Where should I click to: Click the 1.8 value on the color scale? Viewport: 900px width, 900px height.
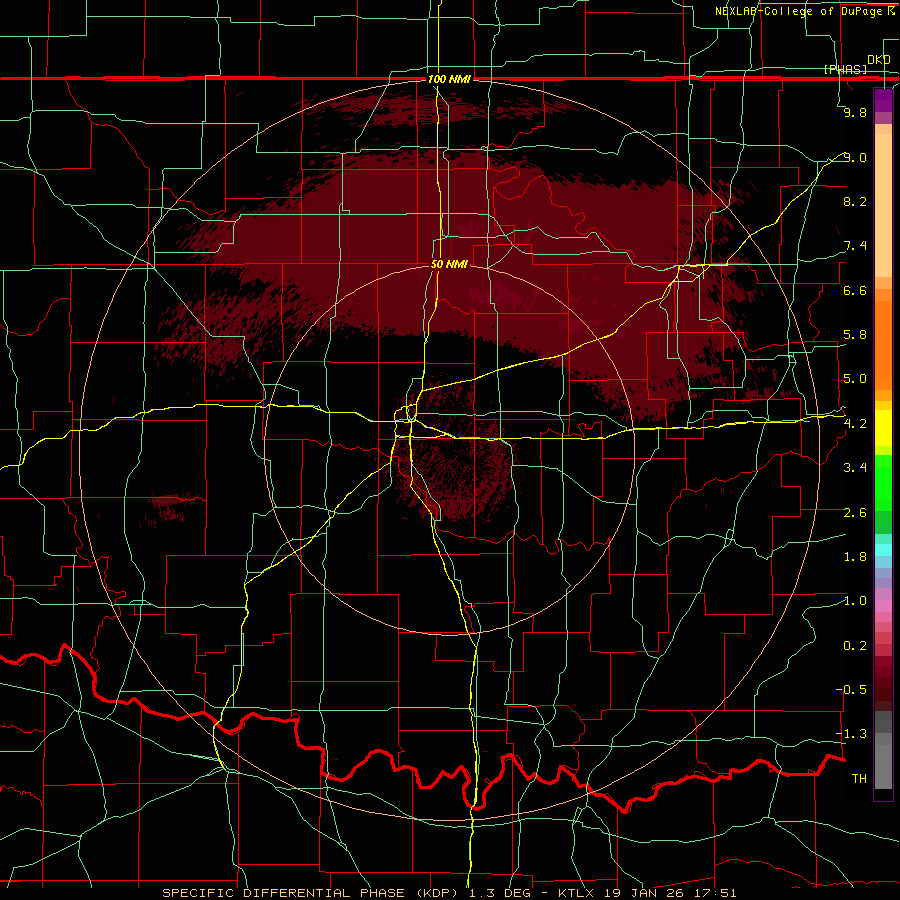855,557
